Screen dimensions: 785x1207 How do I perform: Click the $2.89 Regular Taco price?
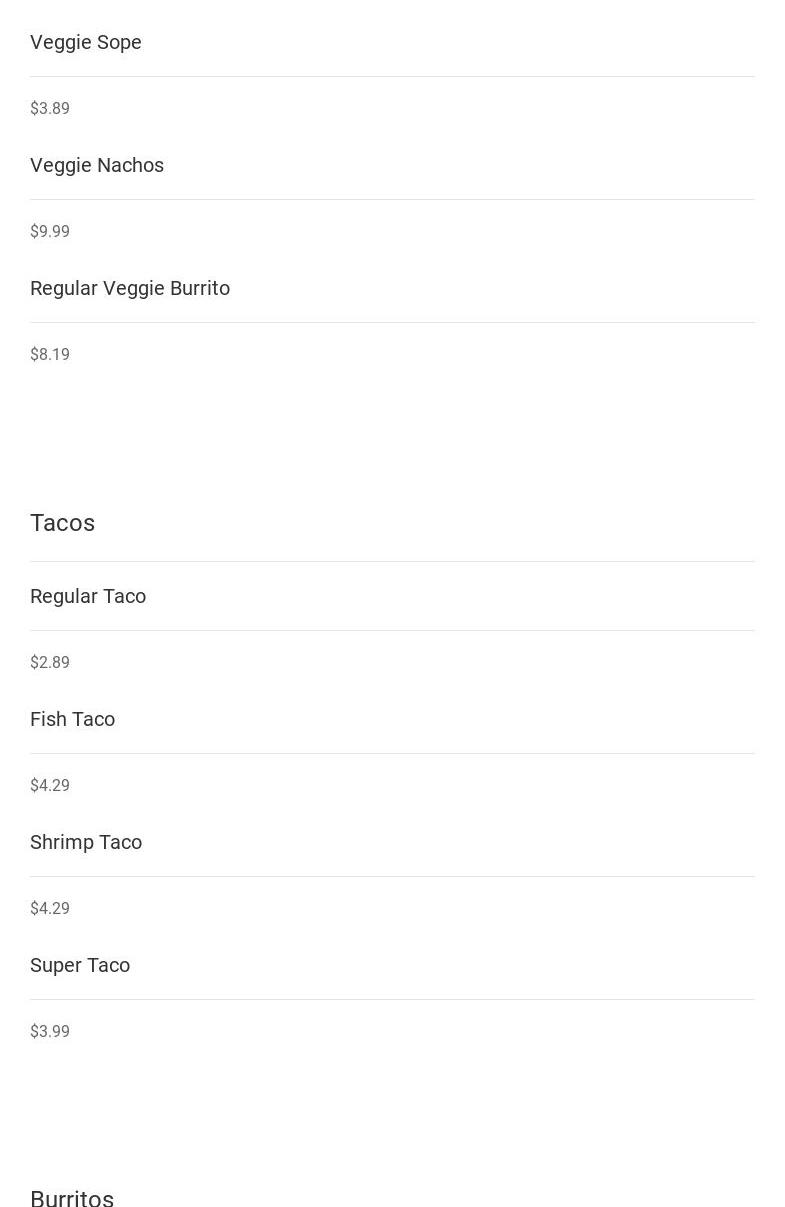pyautogui.click(x=50, y=662)
